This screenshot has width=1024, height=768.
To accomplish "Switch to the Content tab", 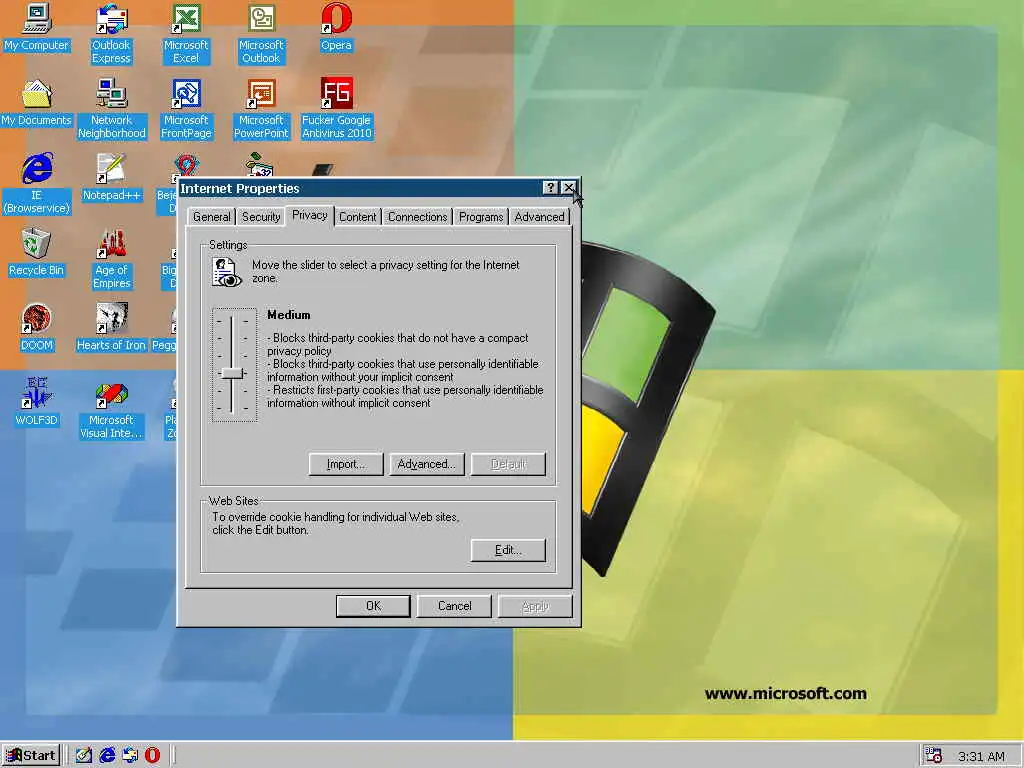I will pyautogui.click(x=357, y=217).
